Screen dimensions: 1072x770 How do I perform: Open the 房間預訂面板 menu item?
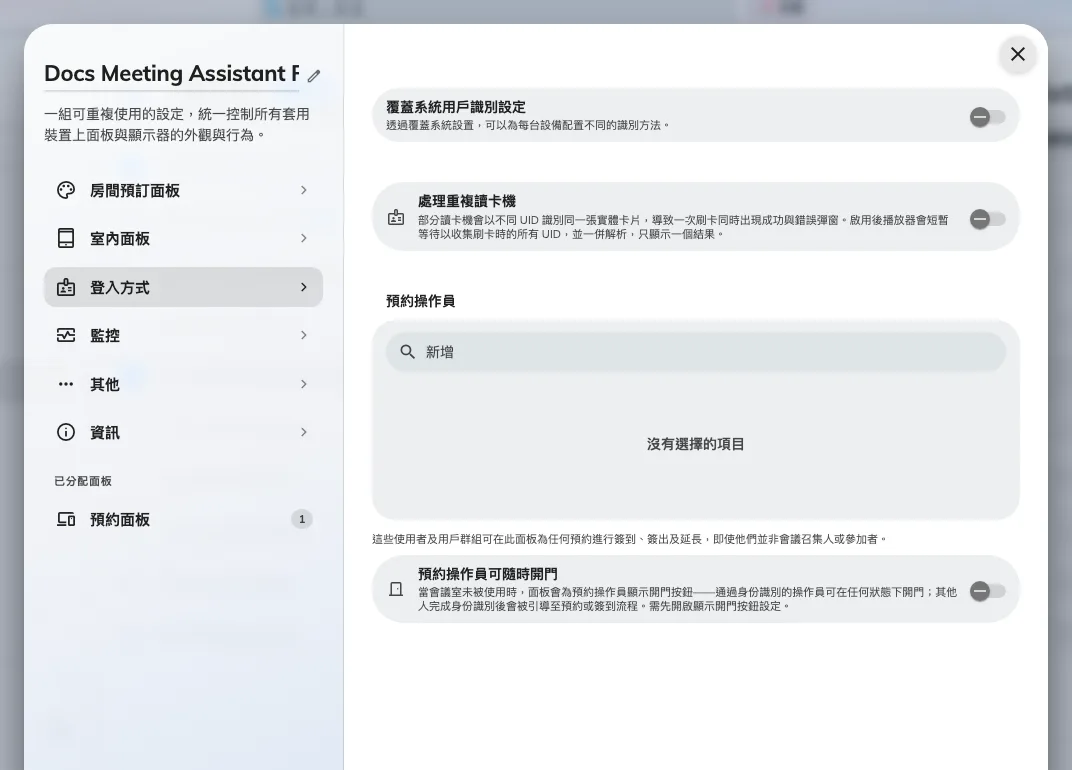[x=183, y=190]
